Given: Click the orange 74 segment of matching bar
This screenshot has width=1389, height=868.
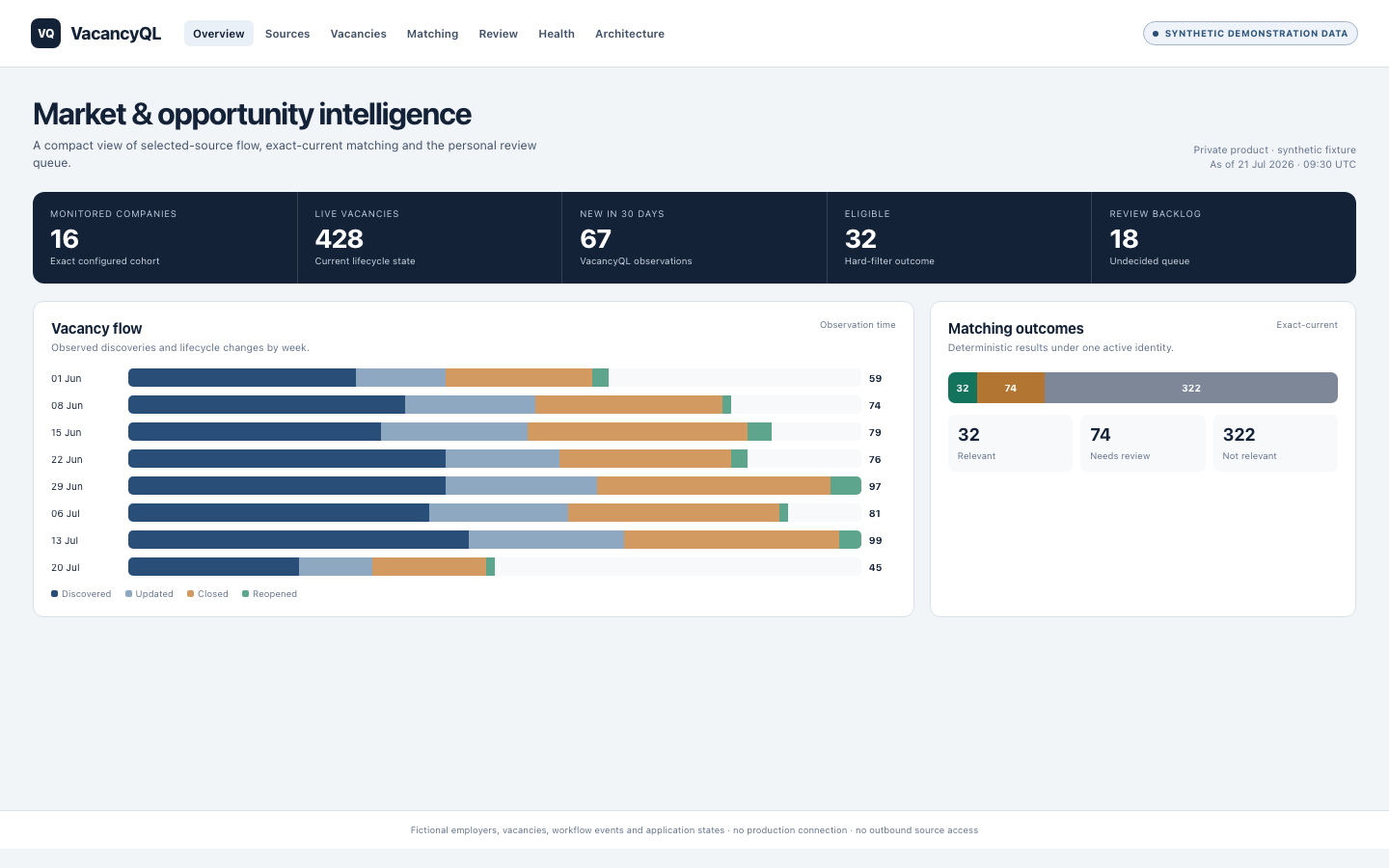Looking at the screenshot, I should tap(1011, 388).
